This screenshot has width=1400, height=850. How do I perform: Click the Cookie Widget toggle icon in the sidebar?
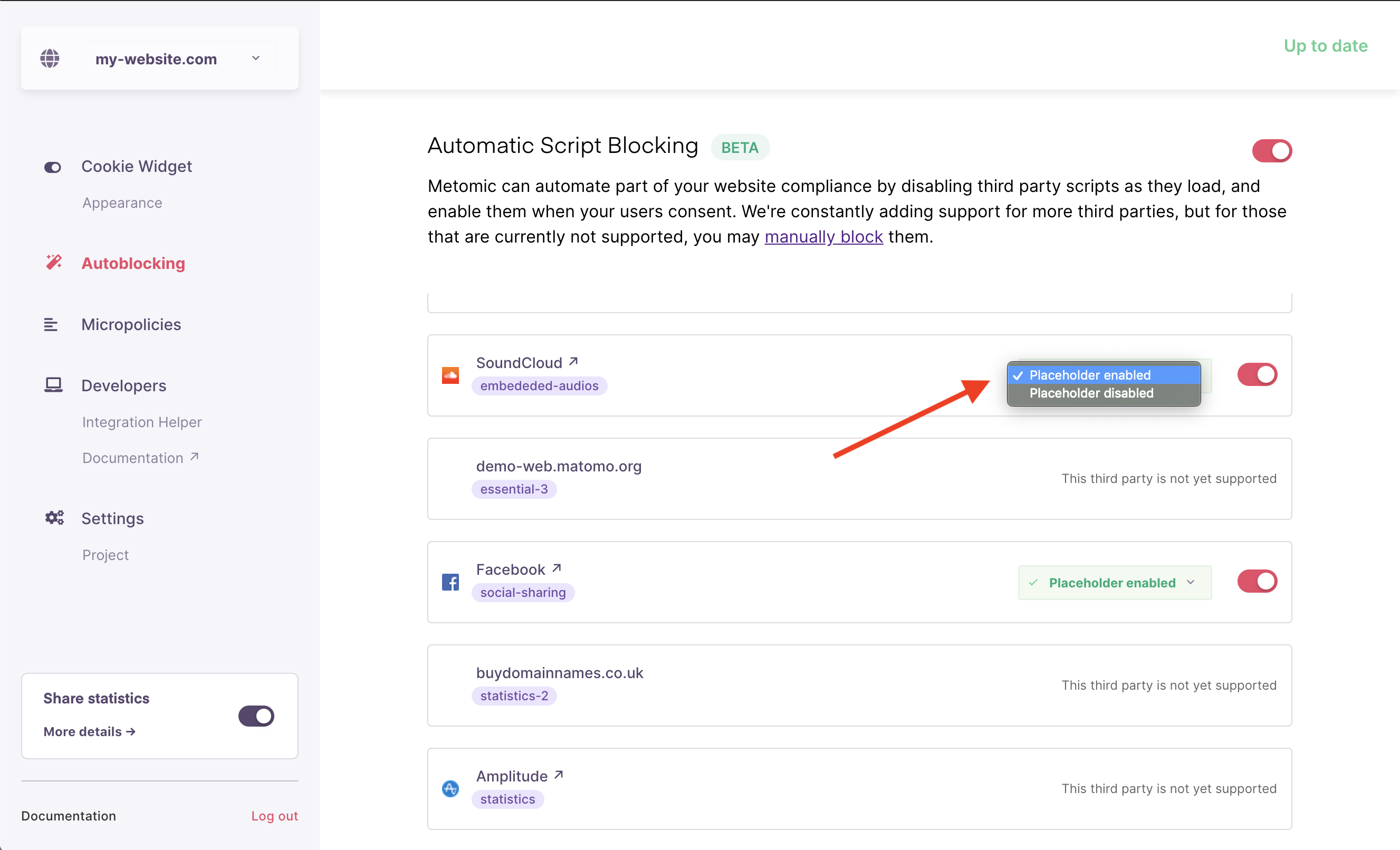point(53,167)
